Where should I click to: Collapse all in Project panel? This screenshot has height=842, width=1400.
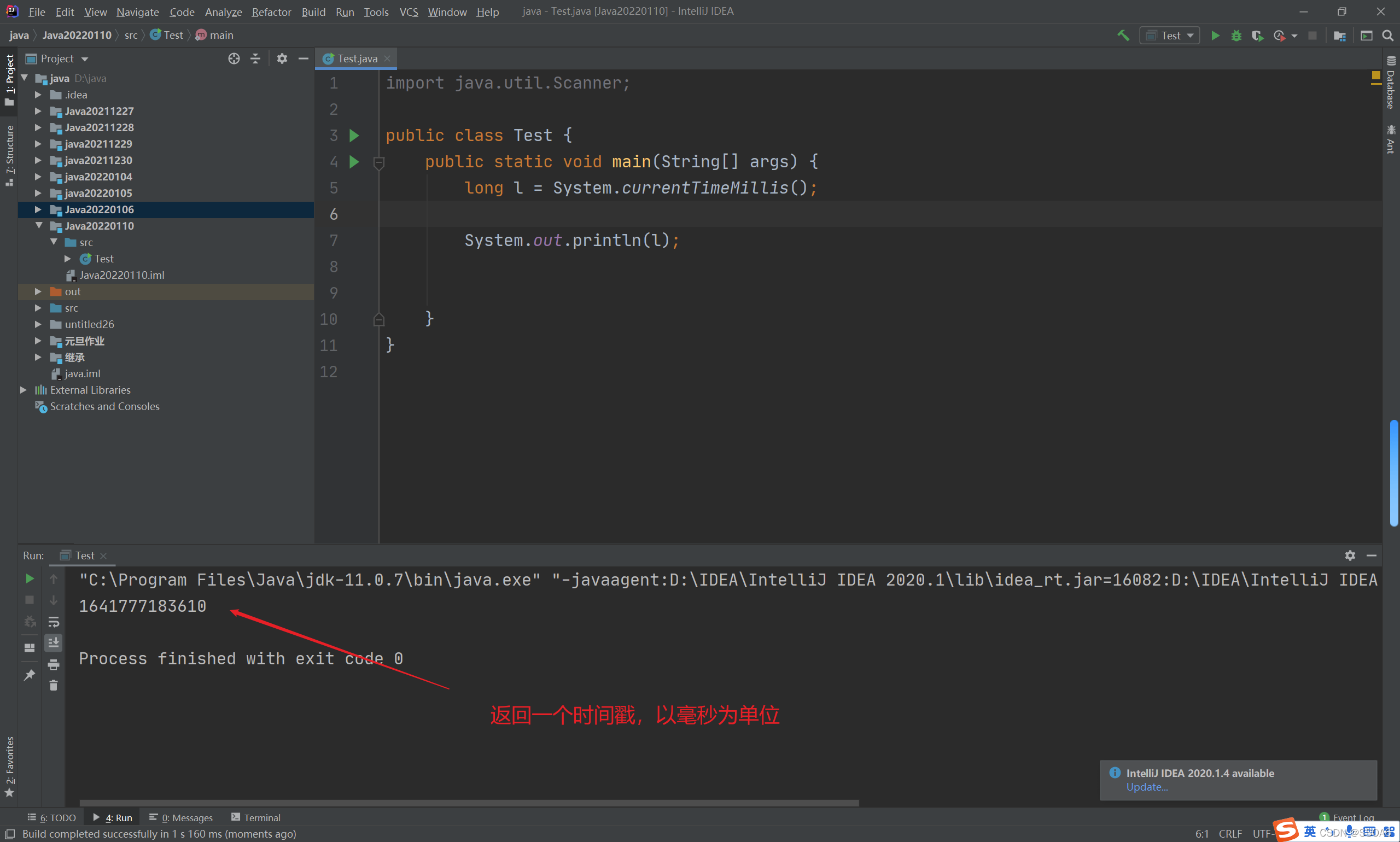[255, 59]
